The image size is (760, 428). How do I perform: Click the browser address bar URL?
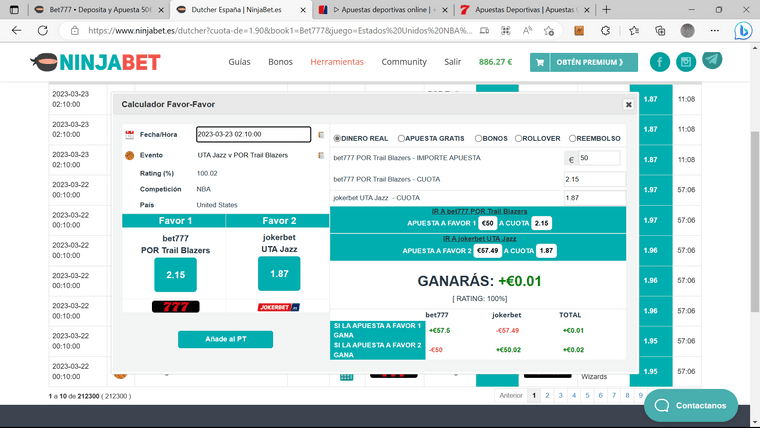[x=280, y=31]
